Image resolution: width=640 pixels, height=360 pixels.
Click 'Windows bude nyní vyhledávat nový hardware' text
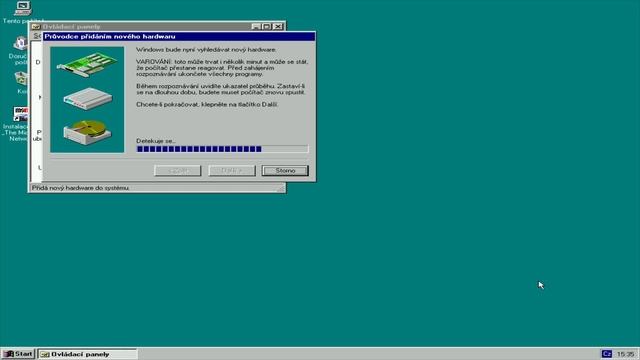[206, 49]
